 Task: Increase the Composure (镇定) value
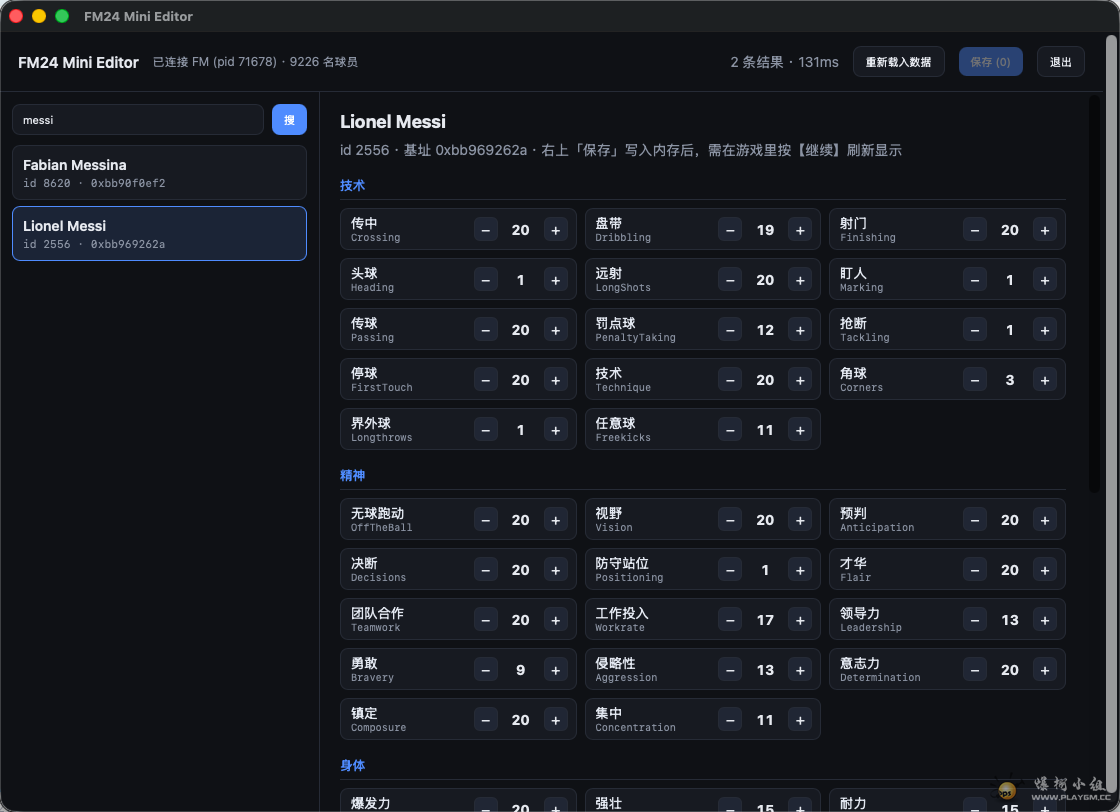(556, 720)
